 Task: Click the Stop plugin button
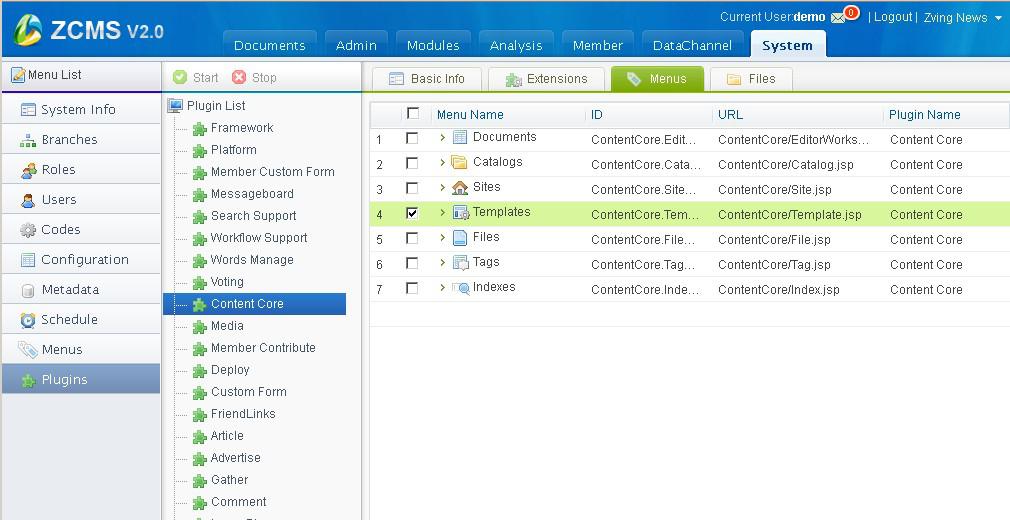[254, 77]
